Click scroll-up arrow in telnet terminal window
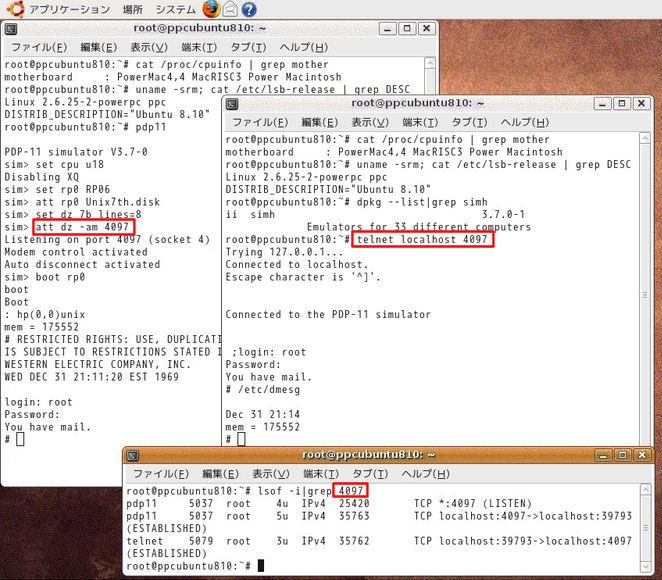Viewport: 662px width, 580px height. coord(645,138)
